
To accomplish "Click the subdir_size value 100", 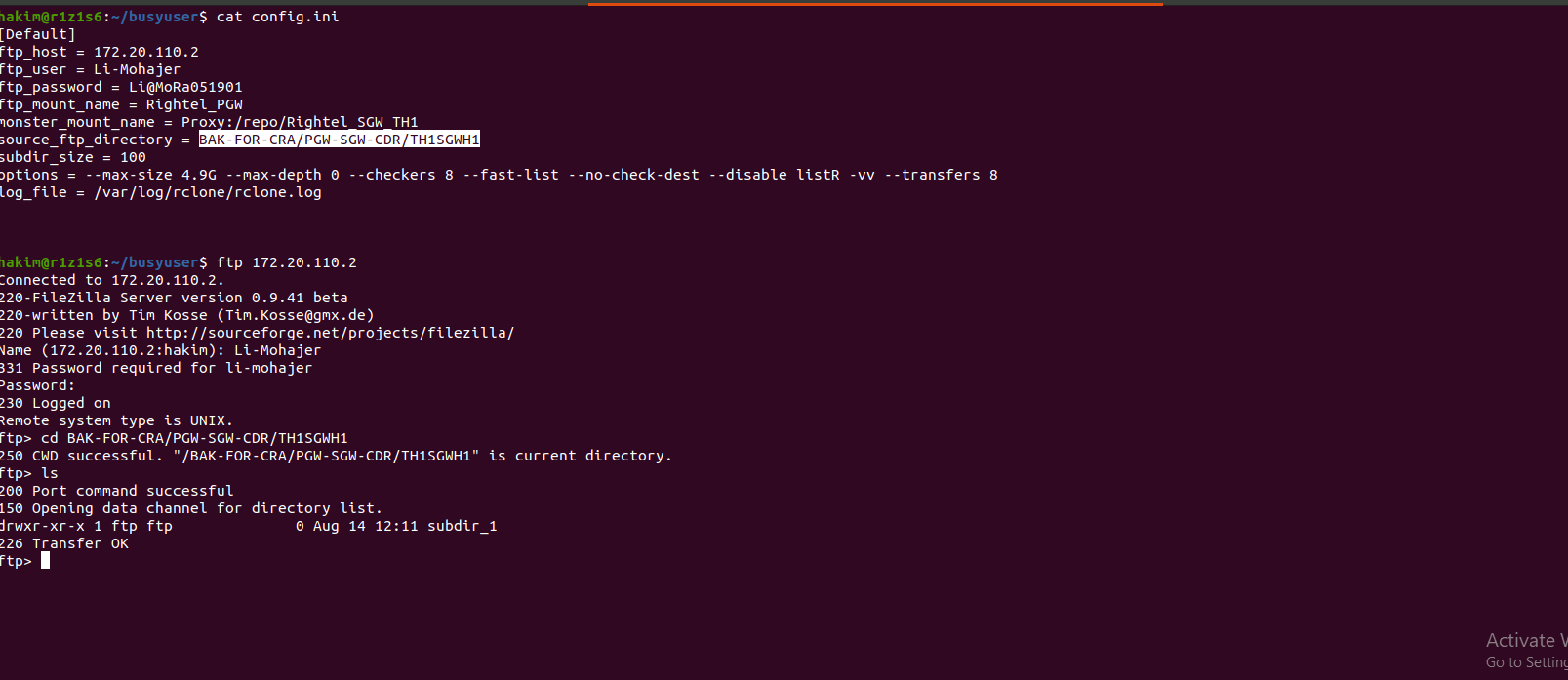I will [x=133, y=157].
